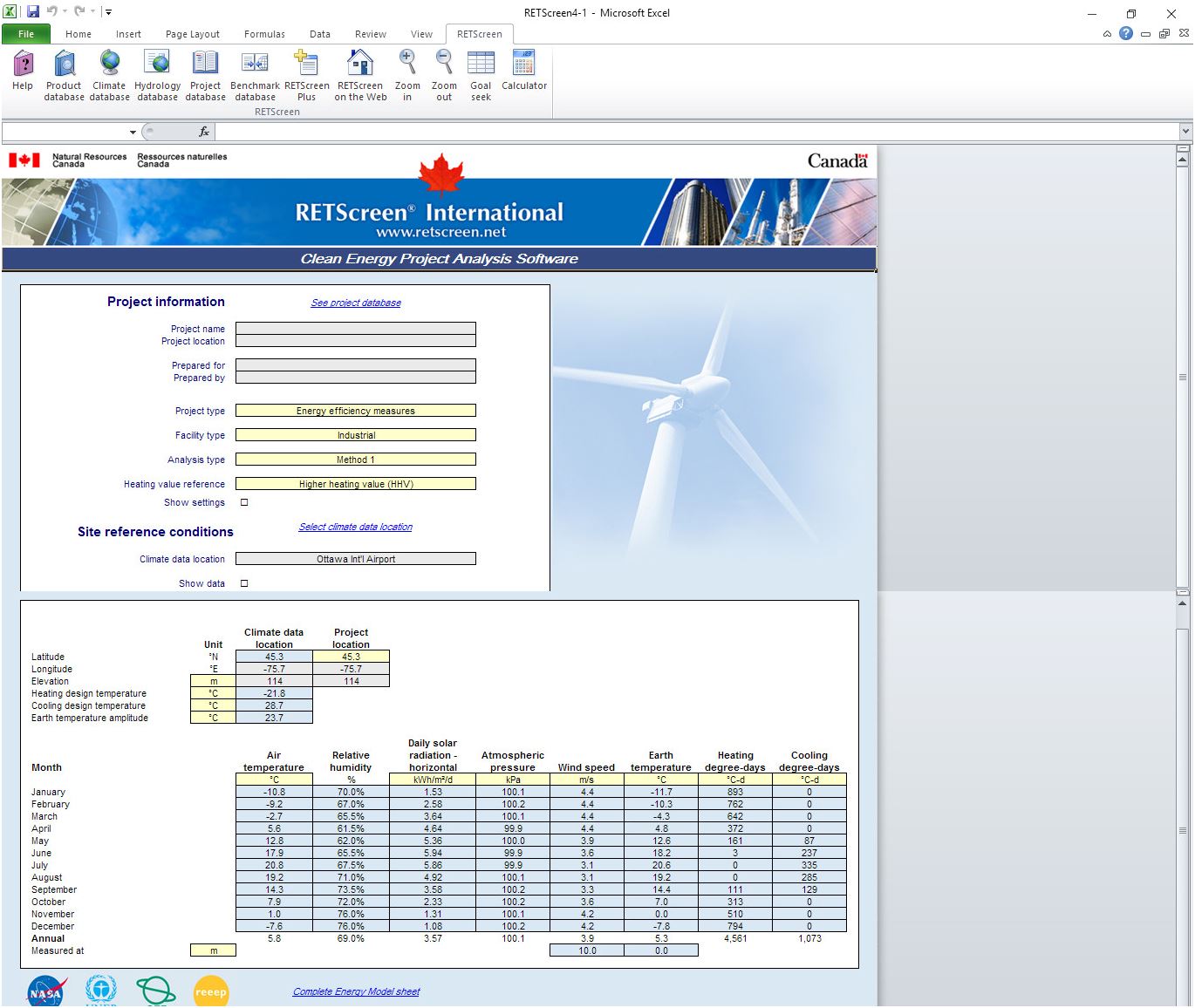Open the Complete Energy Model sheet link

point(356,991)
